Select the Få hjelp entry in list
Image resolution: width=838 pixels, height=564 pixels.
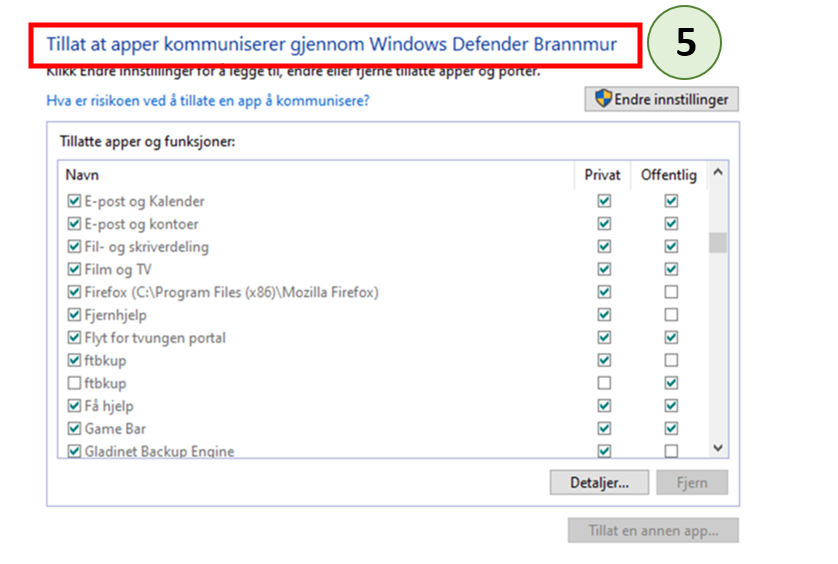click(x=108, y=406)
